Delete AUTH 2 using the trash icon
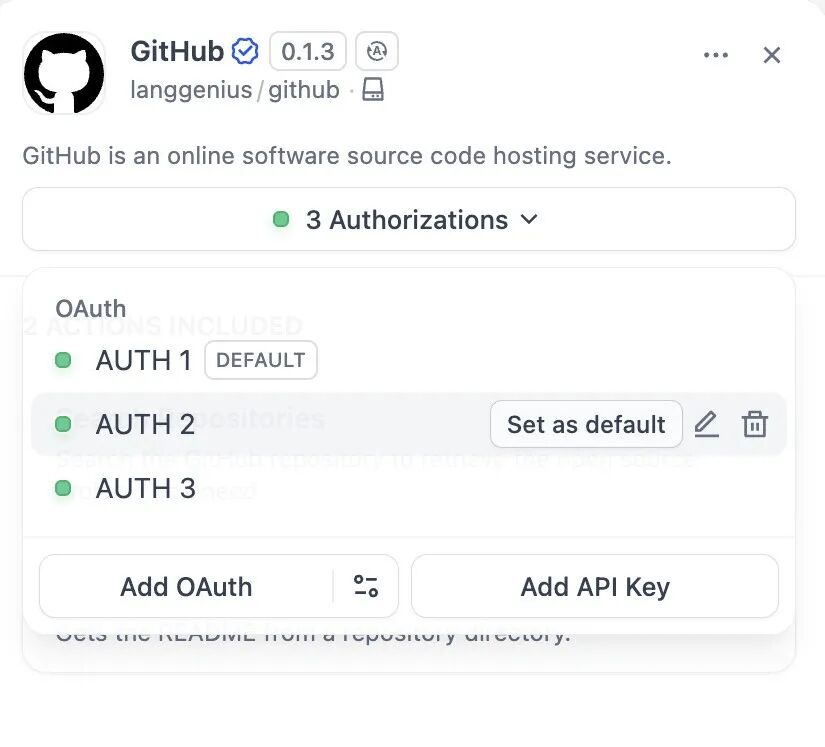 click(x=755, y=424)
